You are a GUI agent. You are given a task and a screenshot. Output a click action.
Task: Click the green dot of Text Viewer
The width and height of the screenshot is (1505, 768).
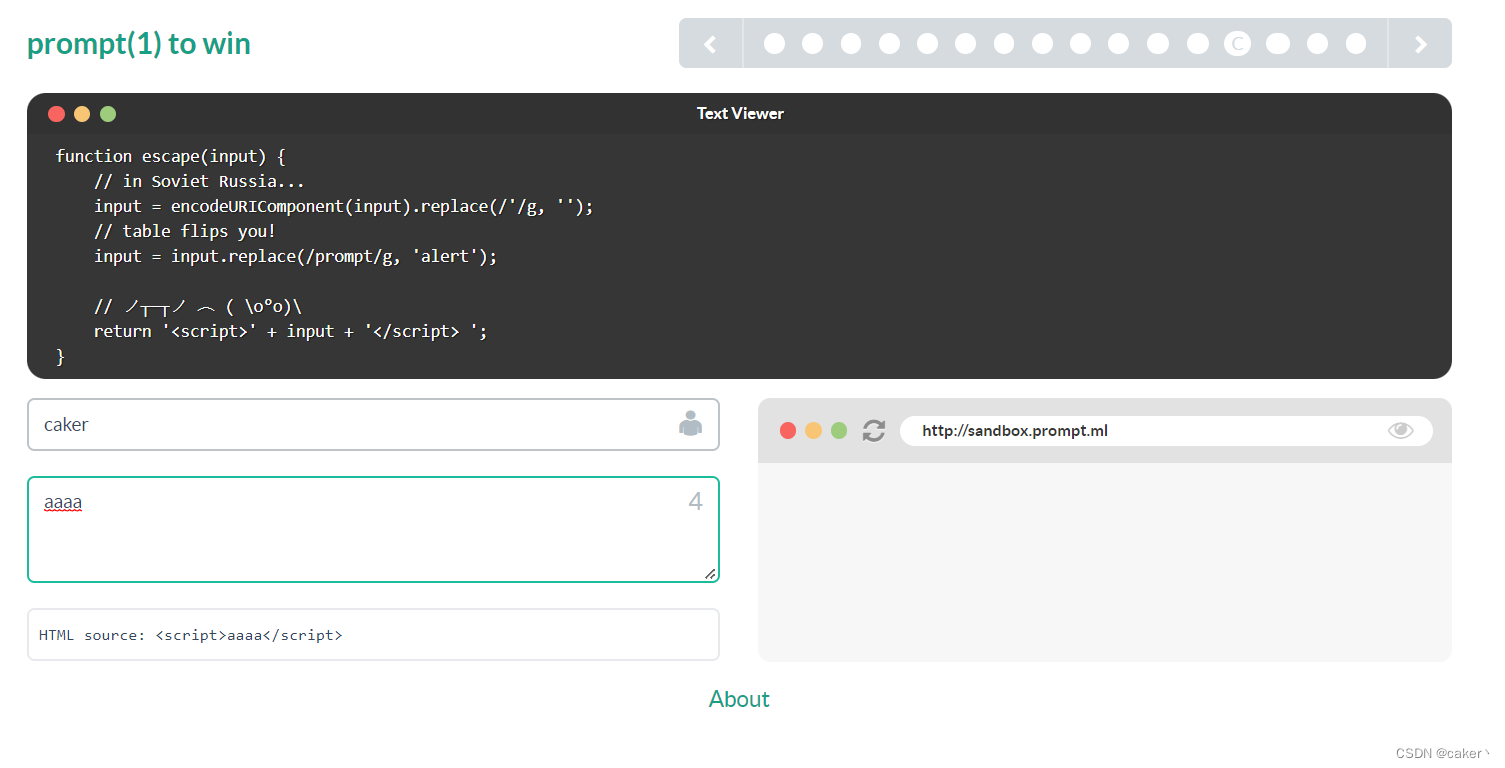(108, 114)
